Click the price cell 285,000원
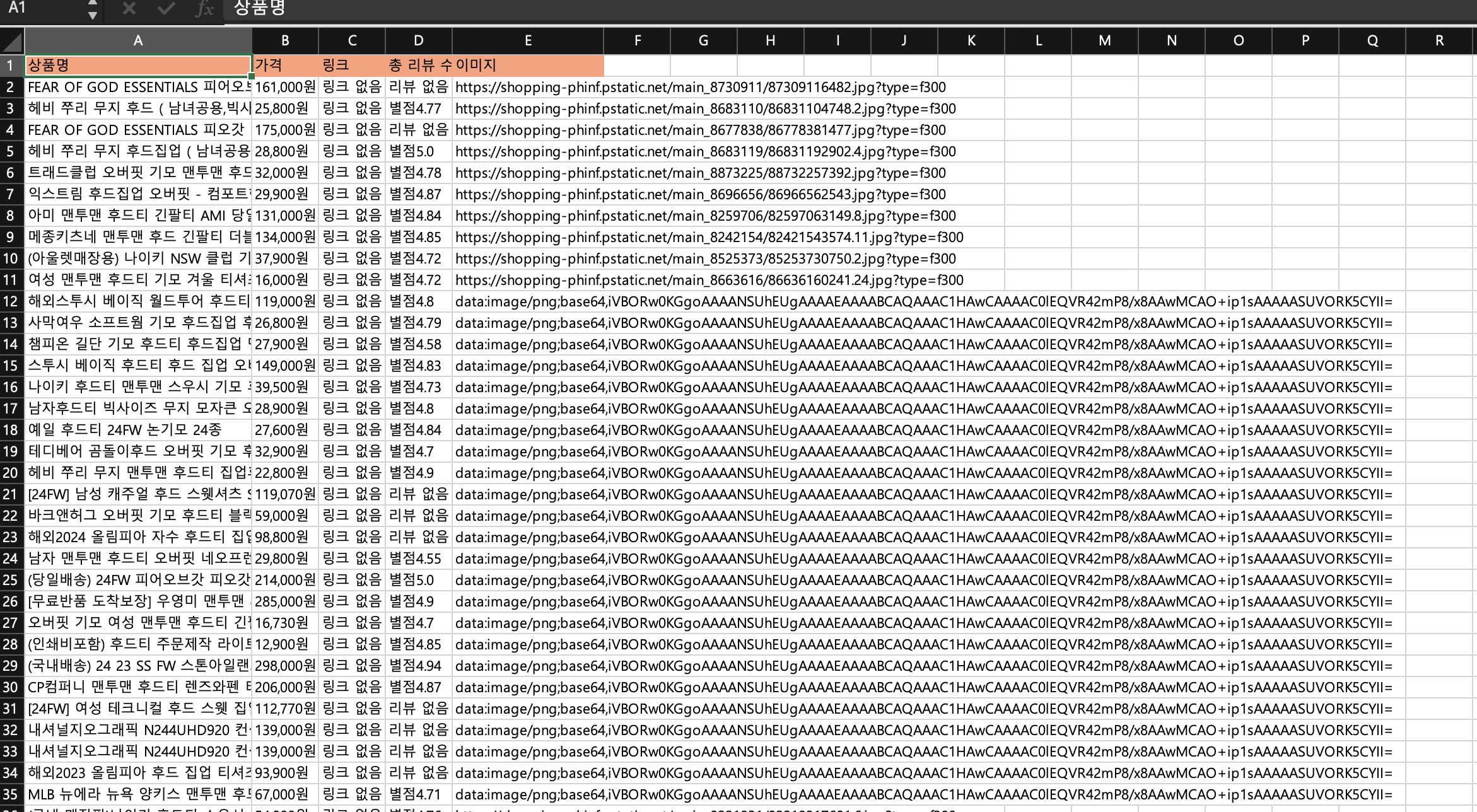Screen dimensions: 1477x812 click(285, 601)
